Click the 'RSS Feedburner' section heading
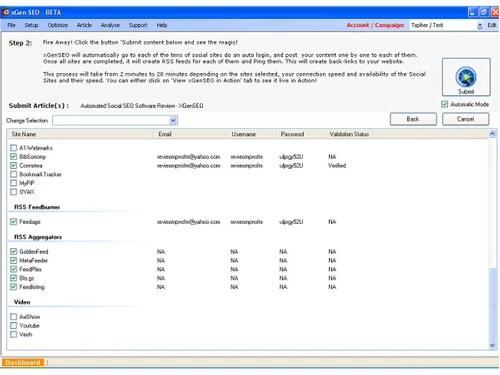Viewport: 500px width, 375px height. [x=37, y=207]
